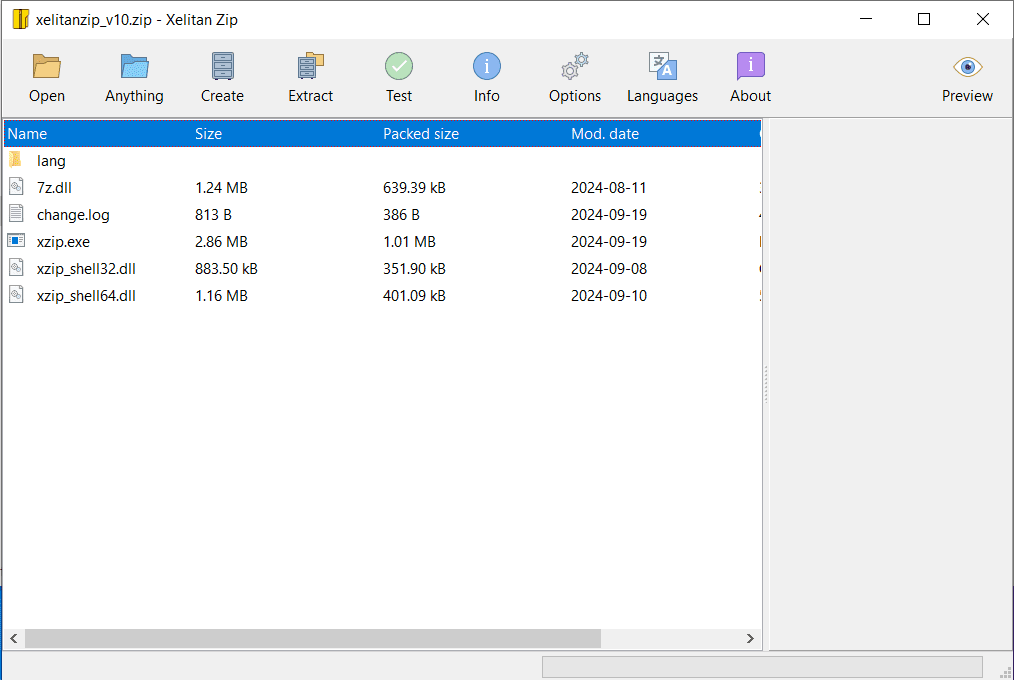Click the 351.90 kB packed size
The height and width of the screenshot is (680, 1014).
point(414,269)
